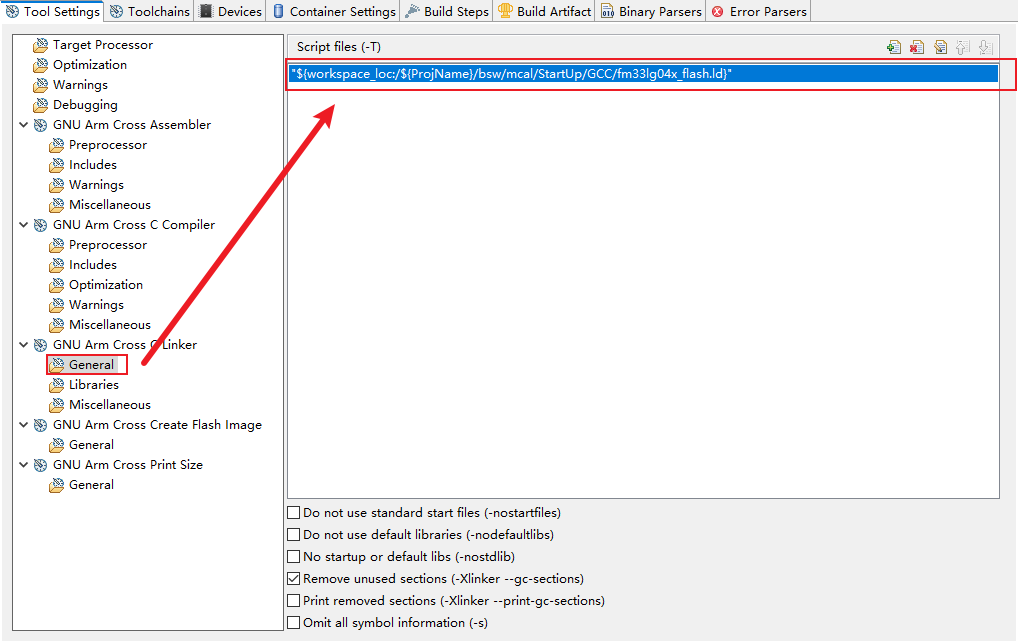This screenshot has width=1018, height=643.
Task: Select GNU Arm Cross Create Flash Image tool
Action: click(157, 425)
